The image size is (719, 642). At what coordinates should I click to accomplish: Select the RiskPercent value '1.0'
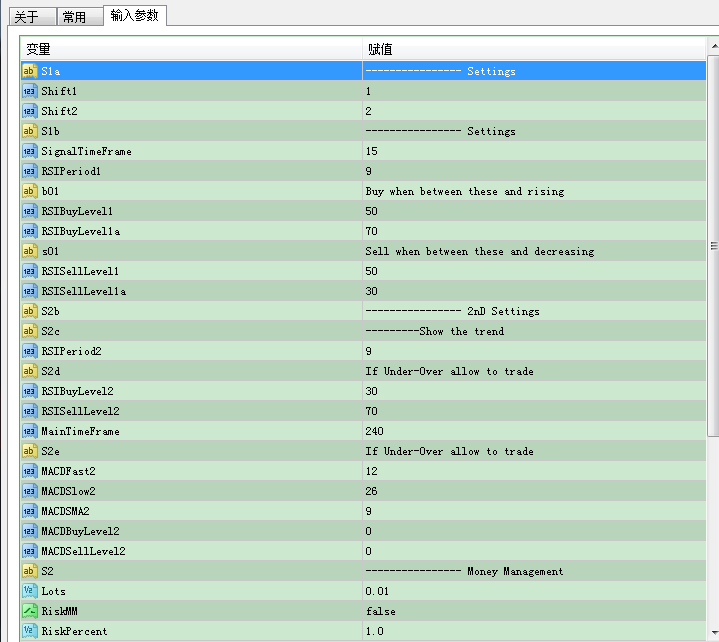pyautogui.click(x=534, y=631)
